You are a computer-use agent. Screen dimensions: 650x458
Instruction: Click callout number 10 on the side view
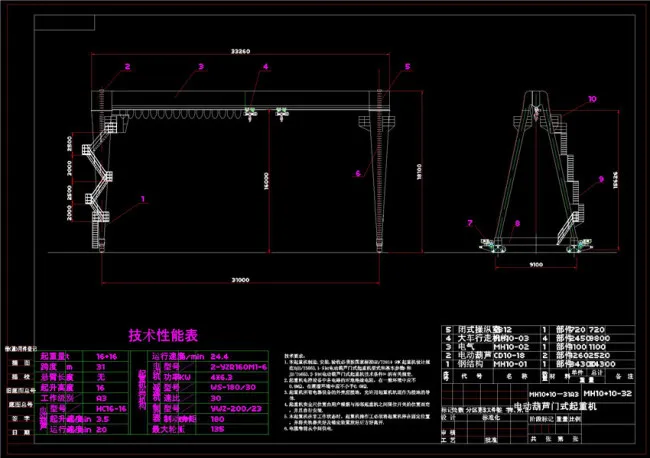click(x=591, y=99)
